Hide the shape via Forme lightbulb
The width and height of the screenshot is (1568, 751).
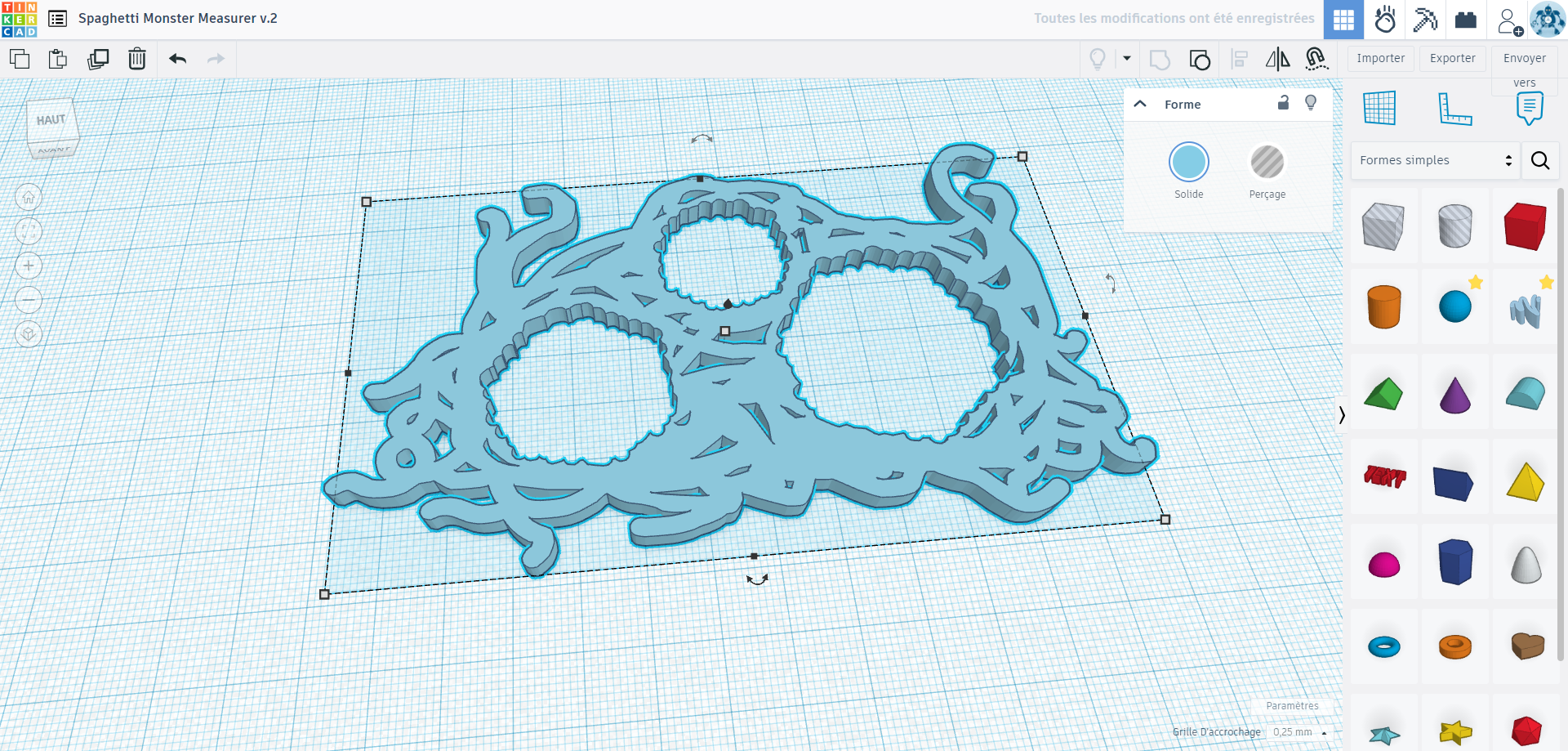coord(1311,102)
